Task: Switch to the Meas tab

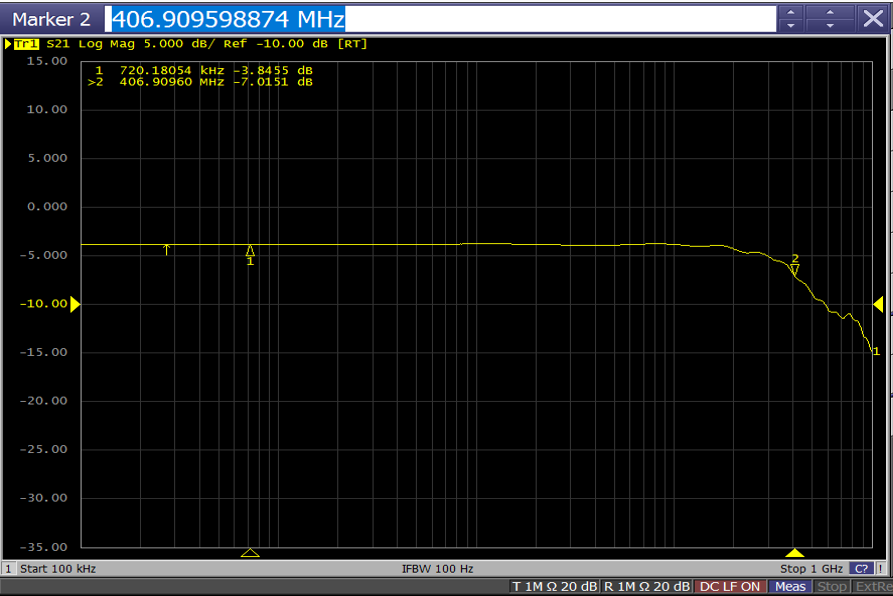Action: click(x=790, y=587)
